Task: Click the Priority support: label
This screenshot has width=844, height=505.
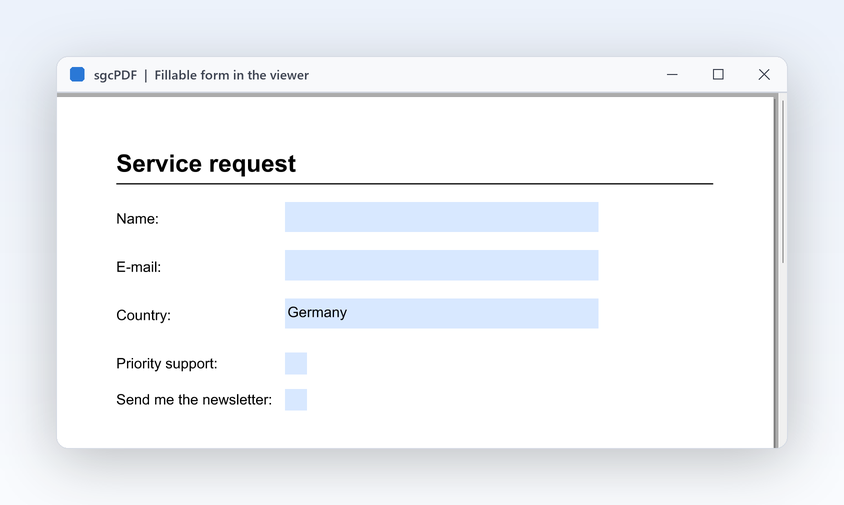Action: (167, 364)
